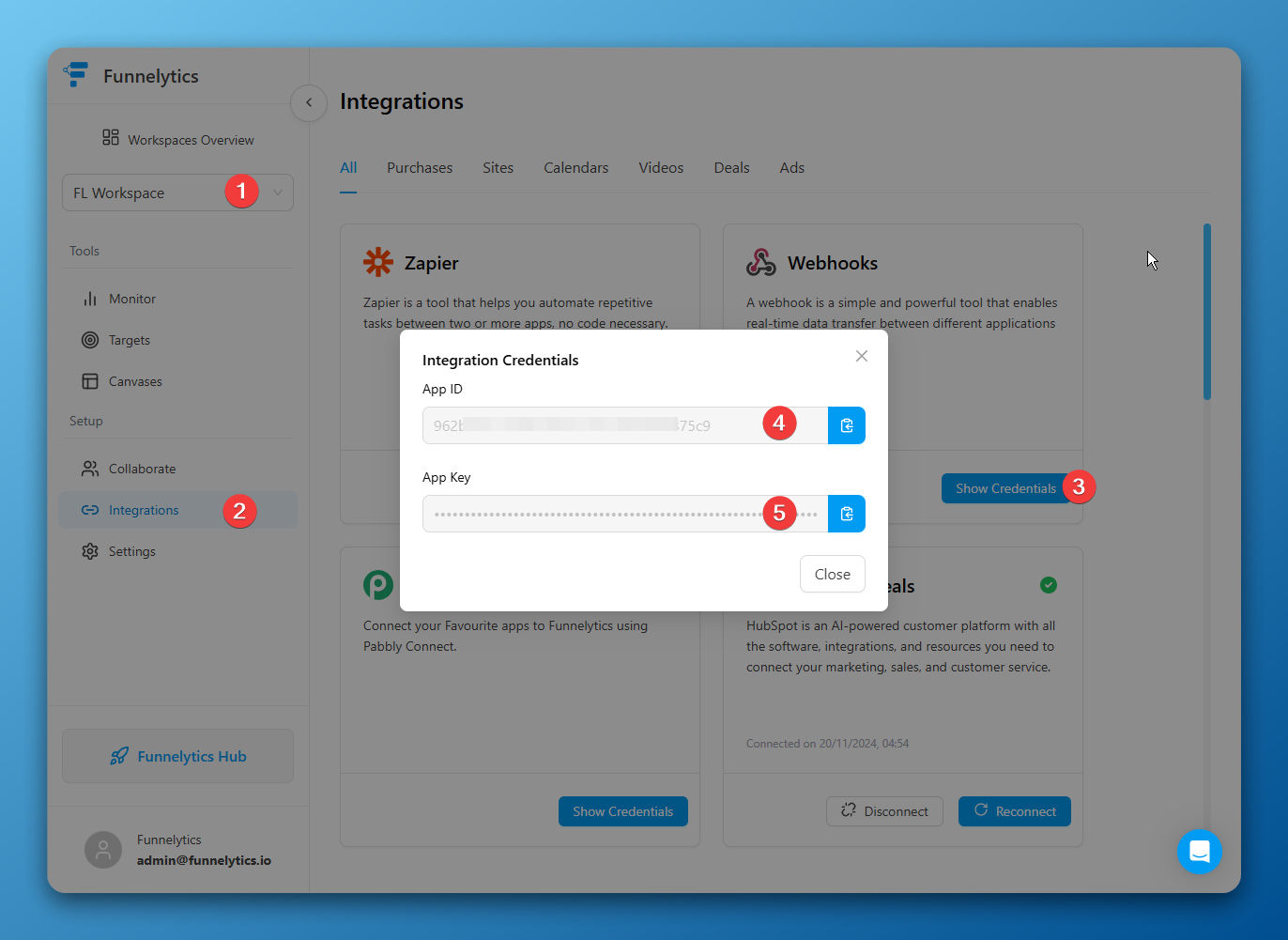Click the Integrations link icon
Viewport: 1288px width, 940px height.
coord(90,510)
